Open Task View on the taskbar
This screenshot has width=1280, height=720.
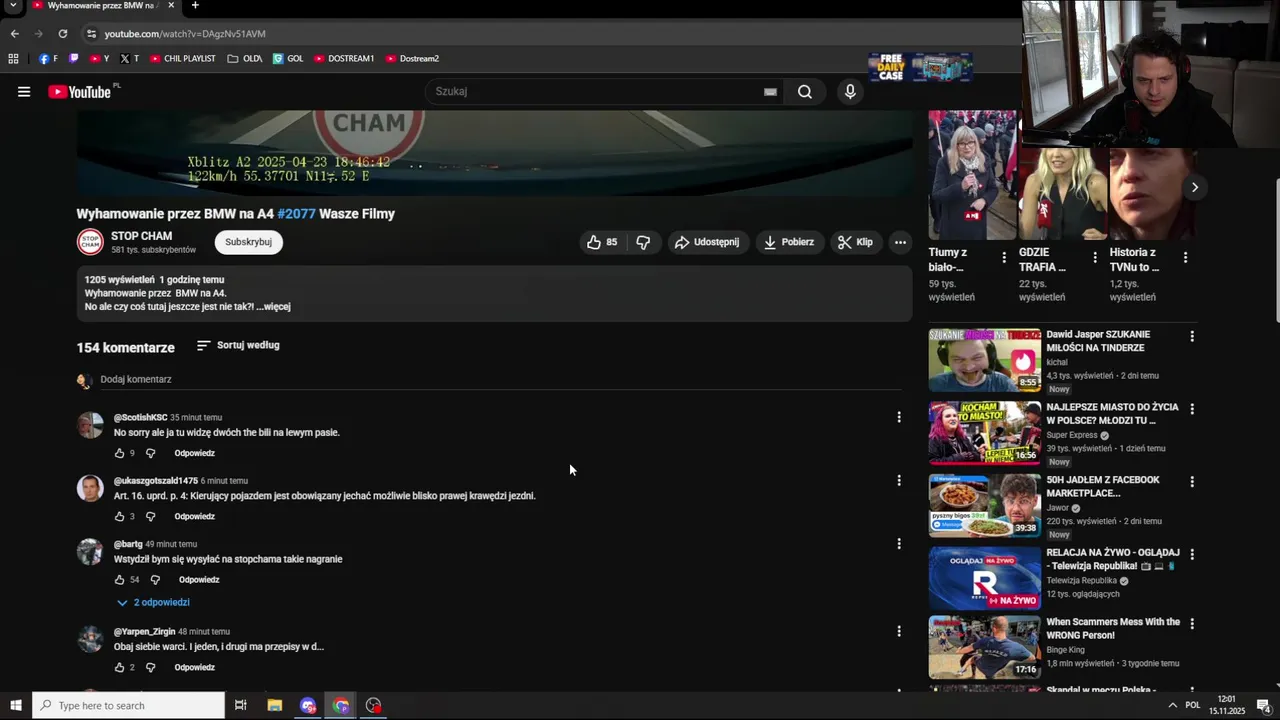pyautogui.click(x=241, y=706)
